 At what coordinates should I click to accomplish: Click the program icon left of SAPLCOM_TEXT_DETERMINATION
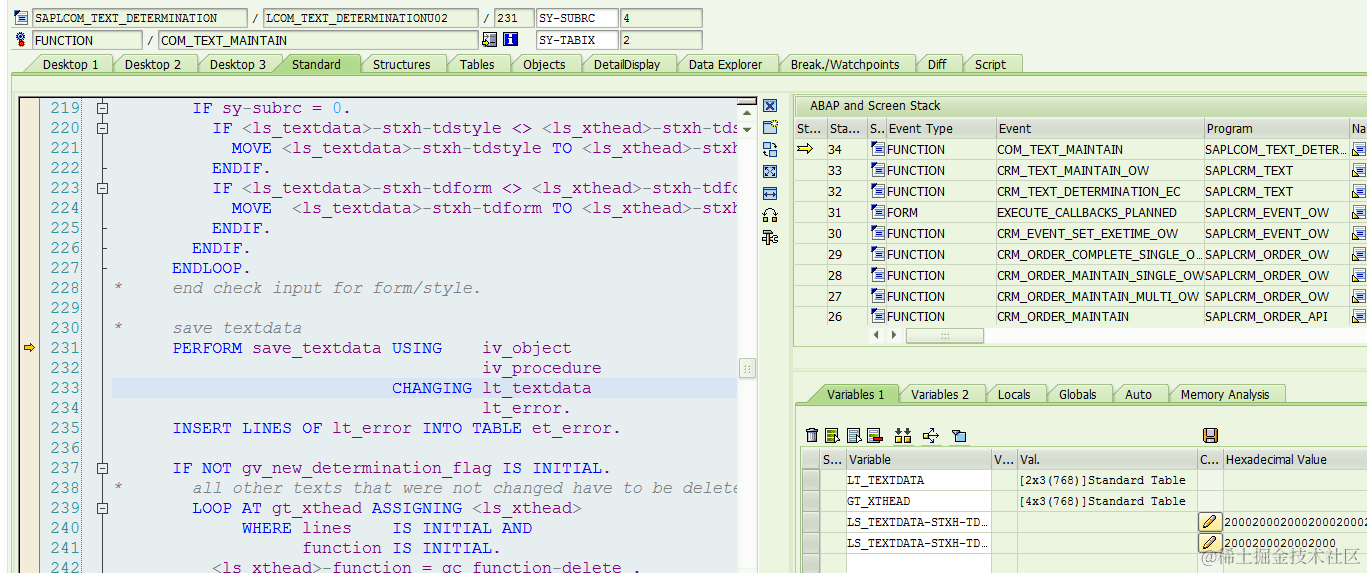coord(21,18)
